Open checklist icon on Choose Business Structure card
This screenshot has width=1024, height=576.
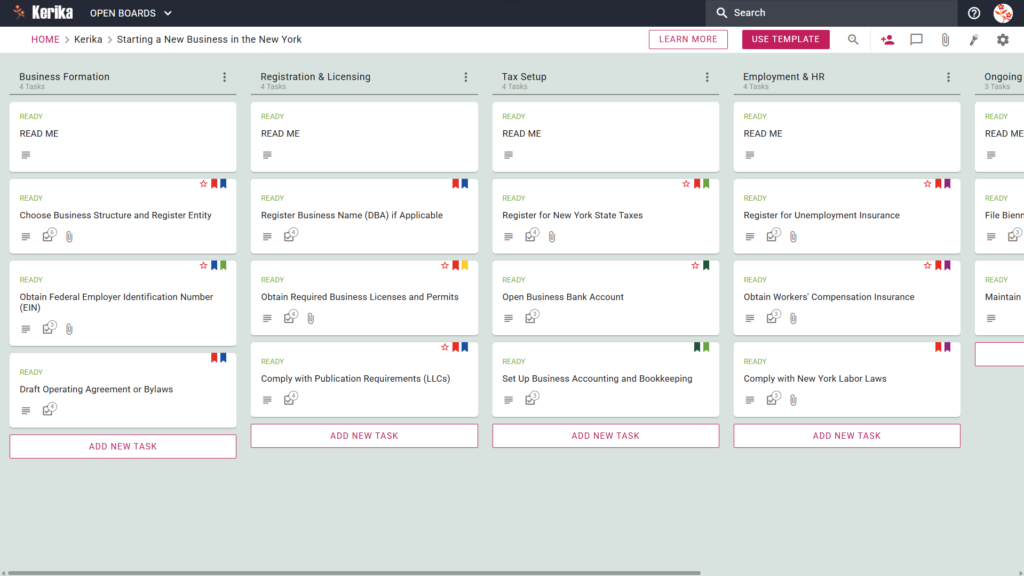[x=49, y=235]
